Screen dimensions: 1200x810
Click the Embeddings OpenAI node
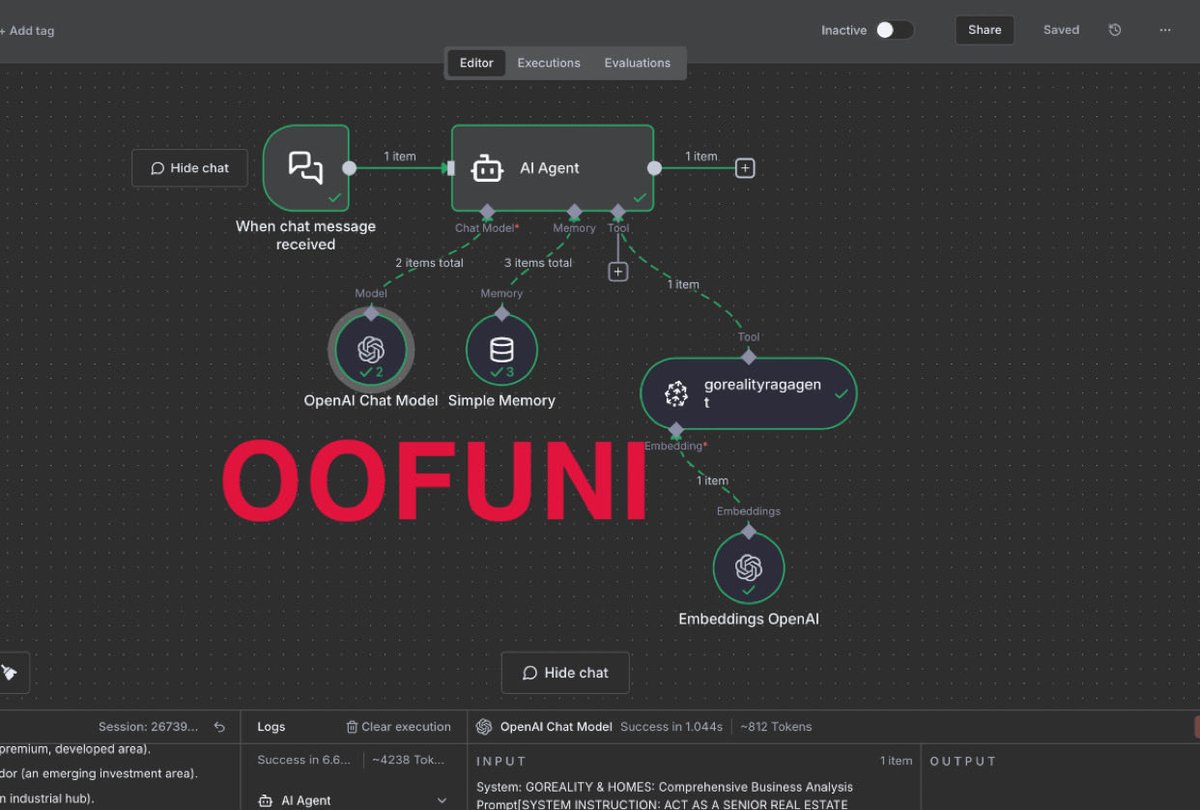[748, 567]
